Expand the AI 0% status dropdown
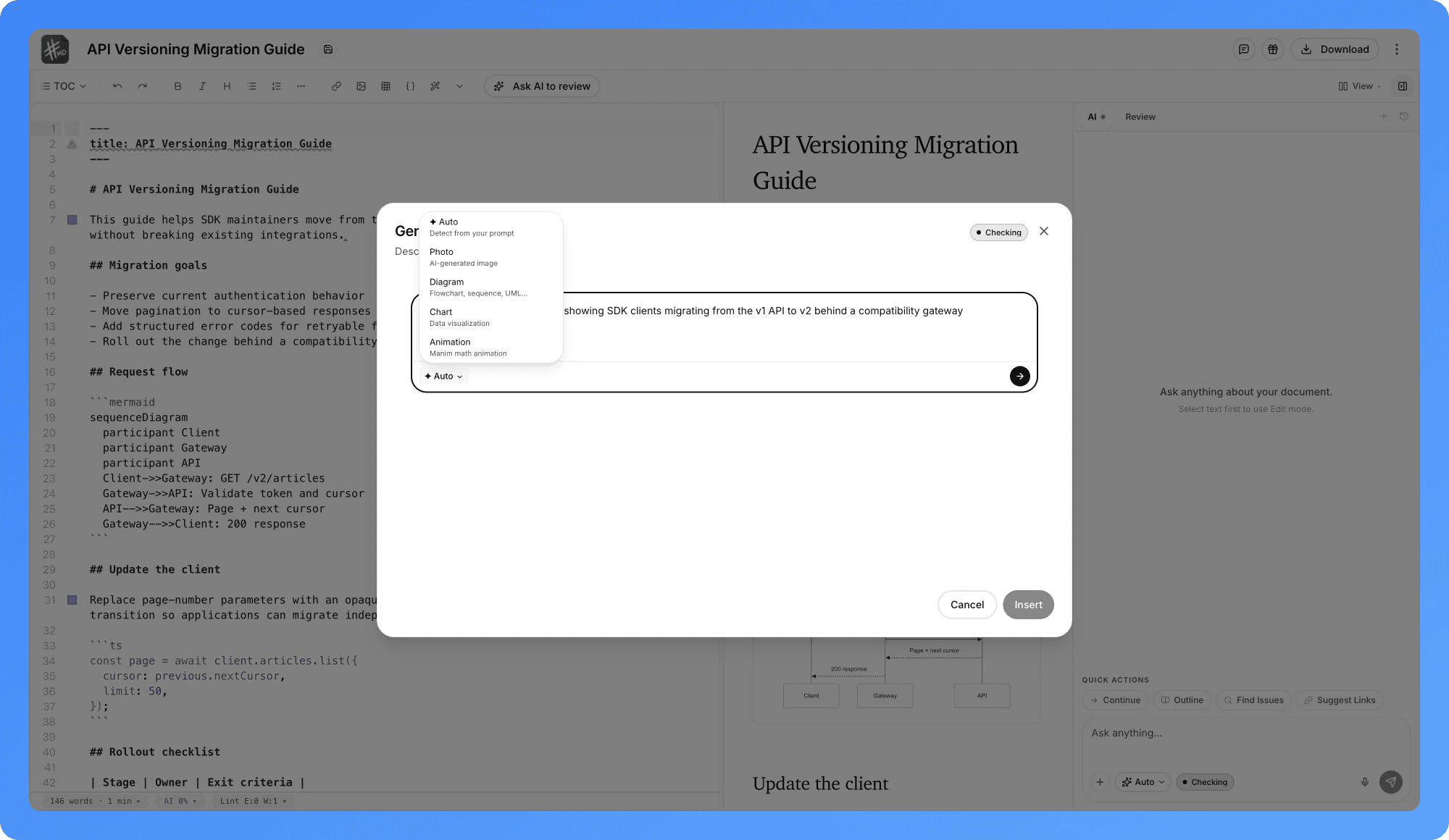1449x840 pixels. 180,801
